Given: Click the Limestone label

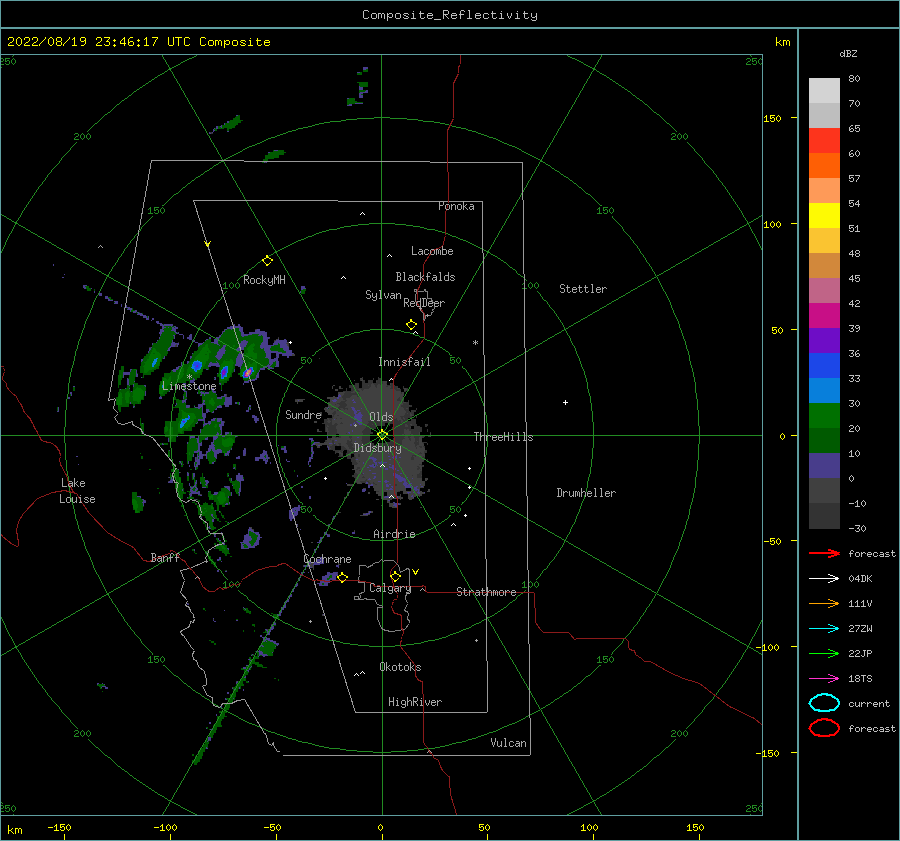Looking at the screenshot, I should [x=189, y=386].
